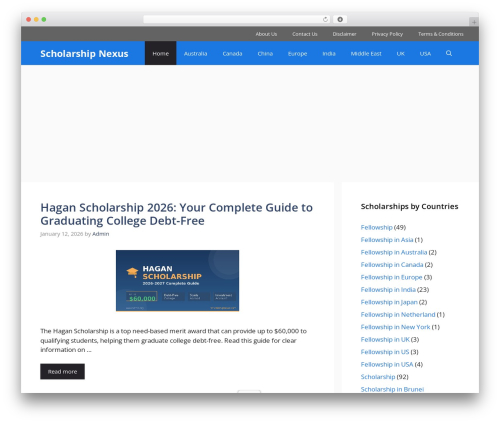
Task: Visit the About Us page
Action: click(266, 34)
